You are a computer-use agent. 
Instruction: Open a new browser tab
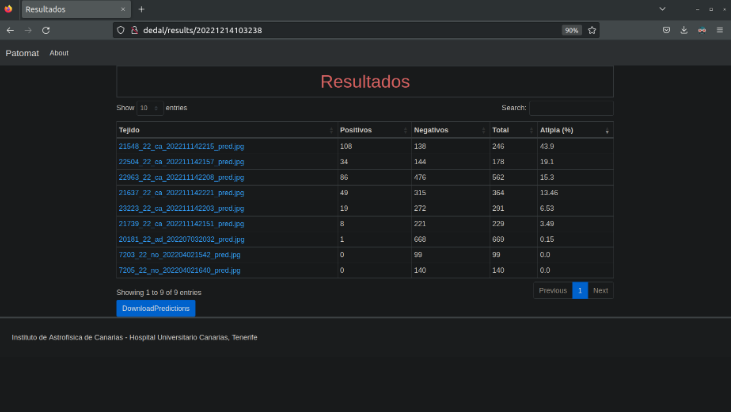(x=141, y=9)
